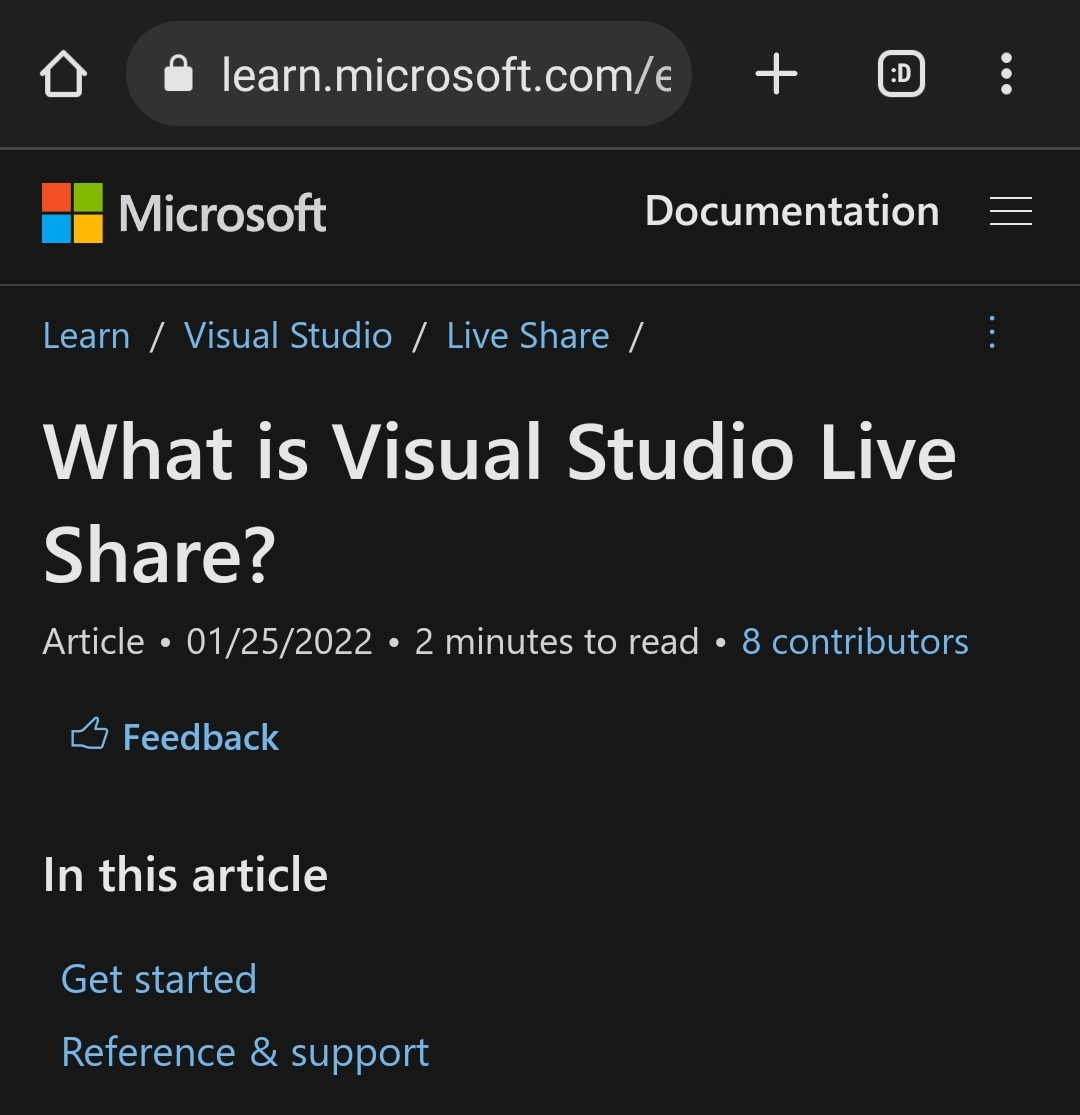Open the Reference & support section link

[245, 1052]
